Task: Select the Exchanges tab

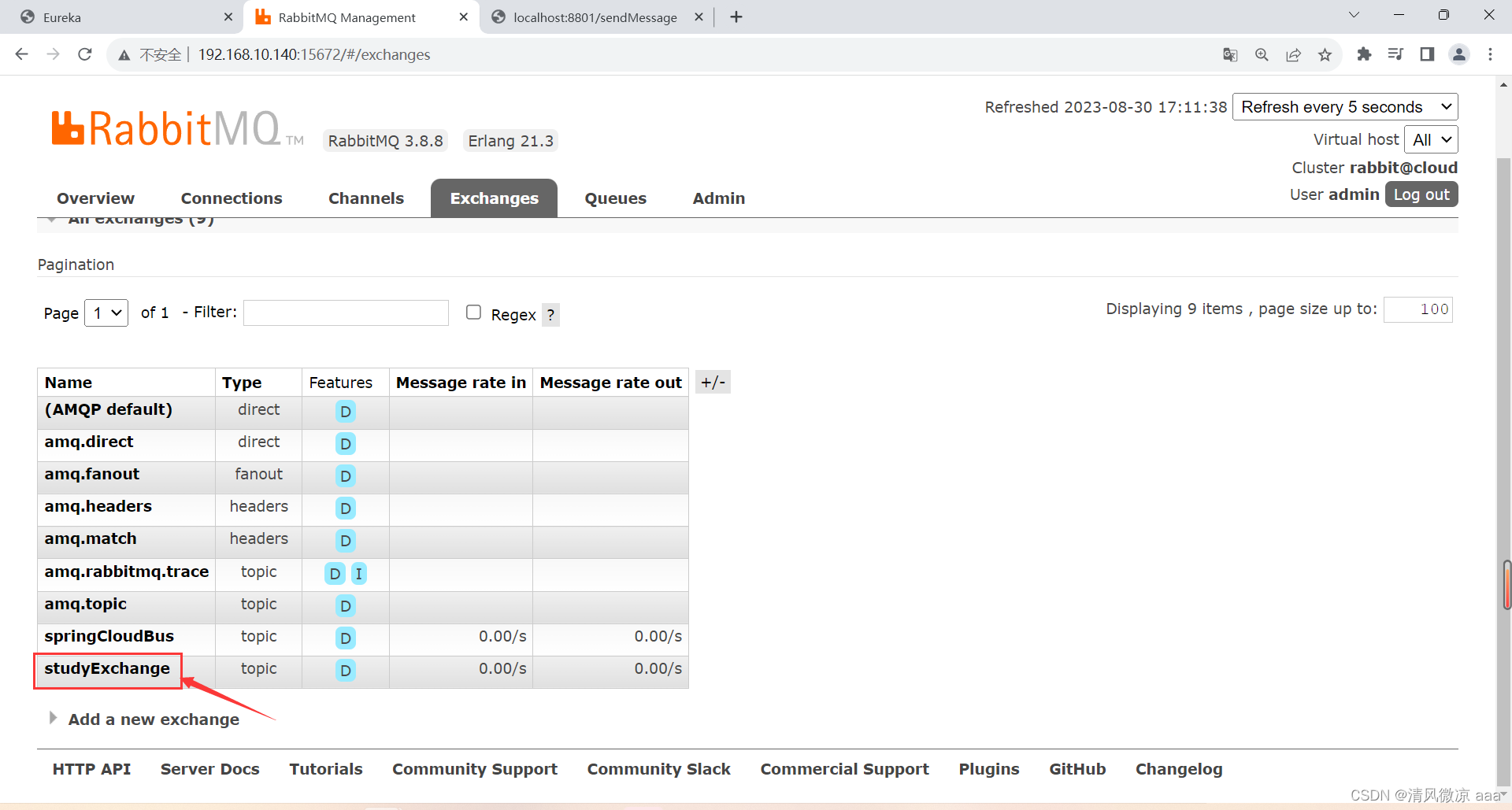Action: (x=495, y=198)
